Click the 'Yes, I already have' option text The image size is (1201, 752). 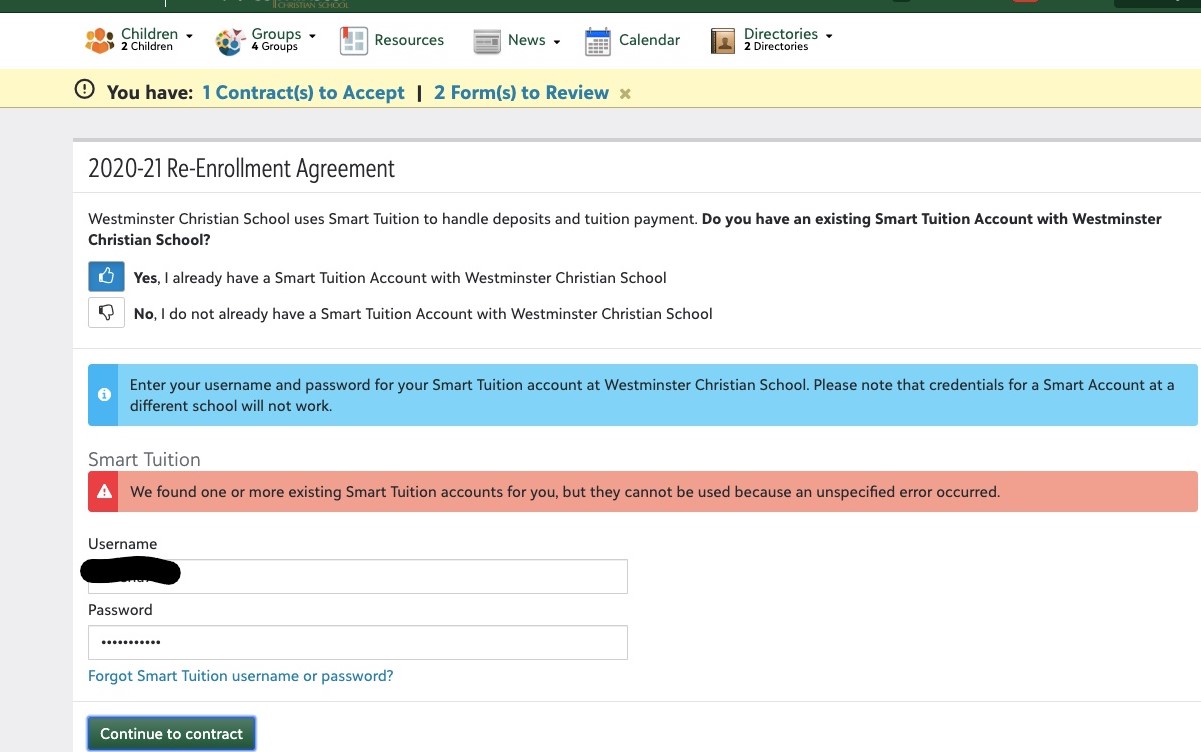(x=400, y=278)
